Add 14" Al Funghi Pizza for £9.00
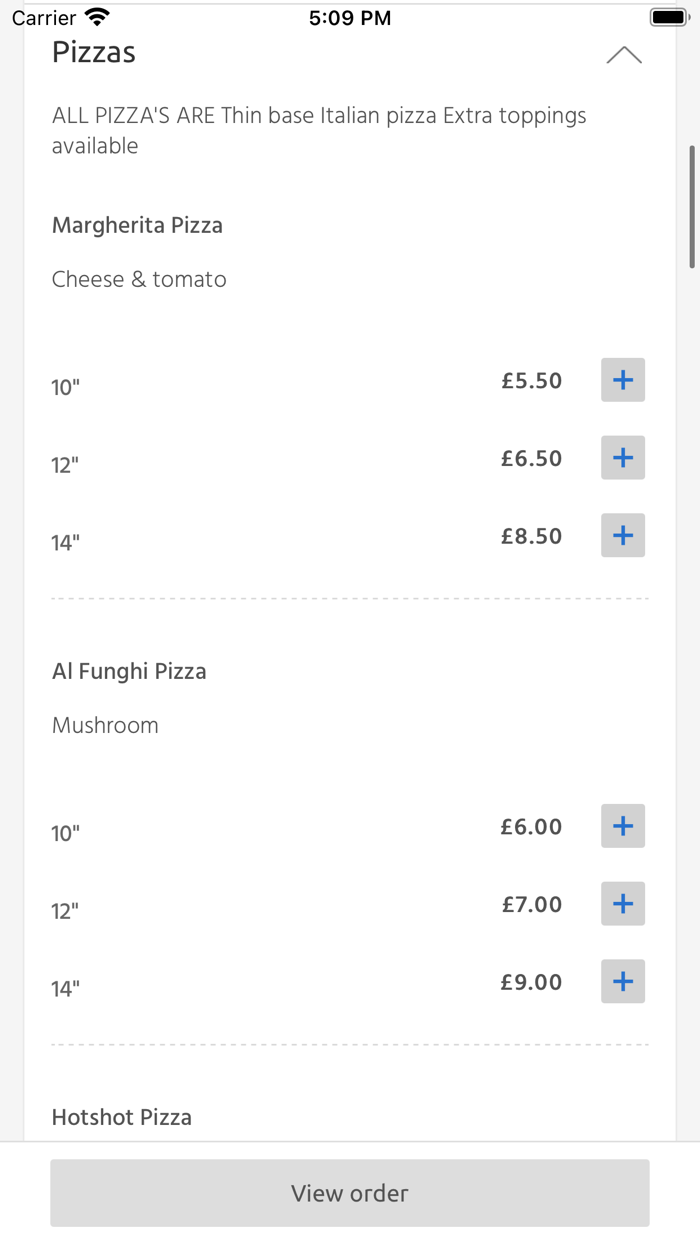The image size is (700, 1244). tap(623, 982)
